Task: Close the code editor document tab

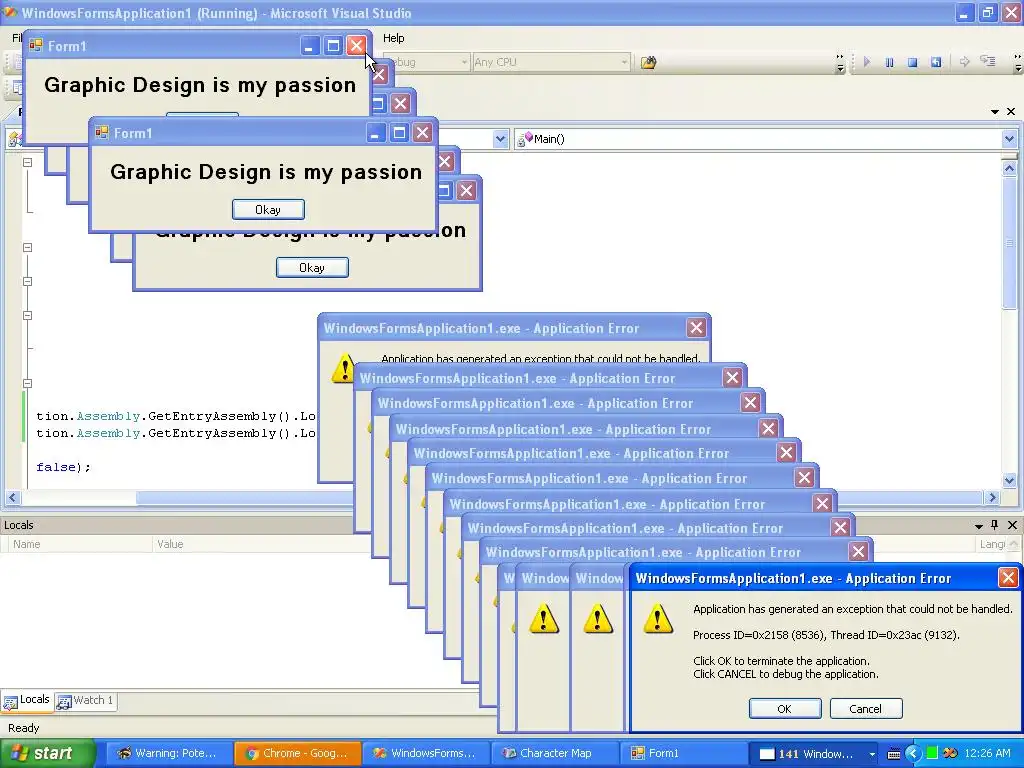Action: [1011, 112]
